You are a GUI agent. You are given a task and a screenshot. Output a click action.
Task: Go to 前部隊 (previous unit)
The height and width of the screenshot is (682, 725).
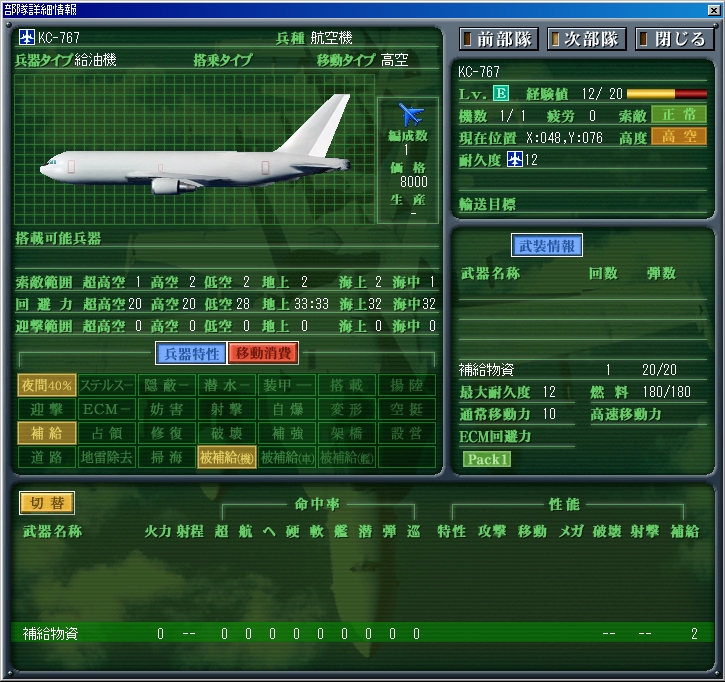click(x=499, y=39)
